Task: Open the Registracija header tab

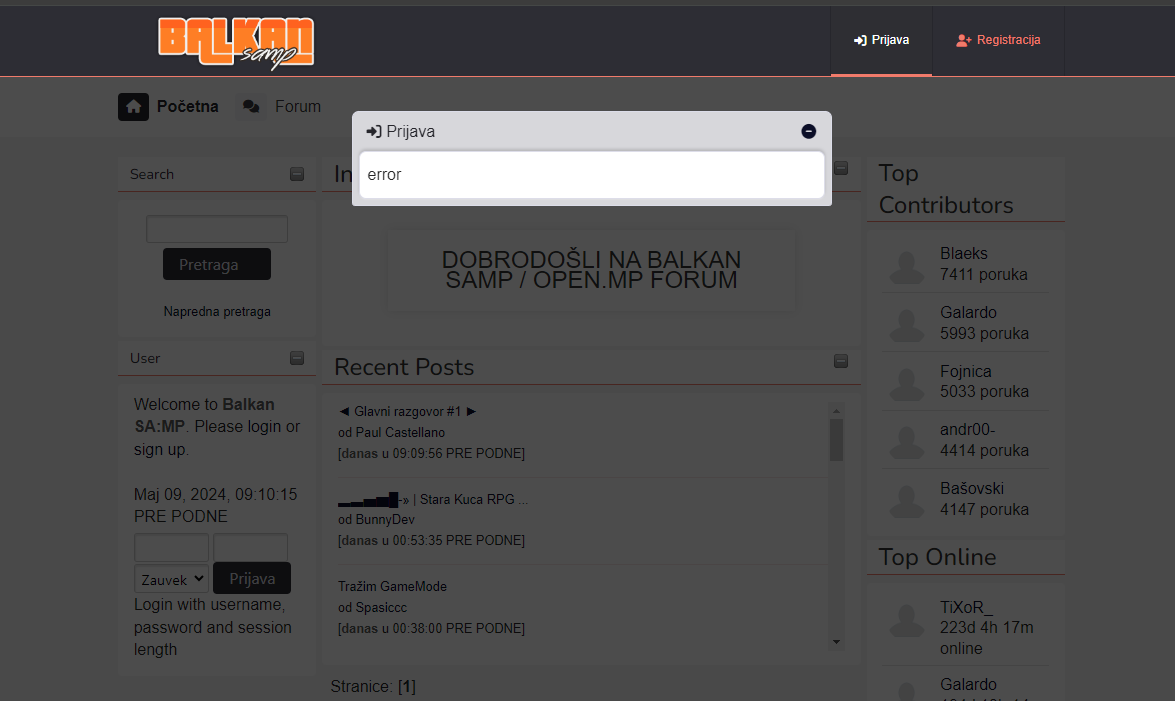Action: click(998, 40)
